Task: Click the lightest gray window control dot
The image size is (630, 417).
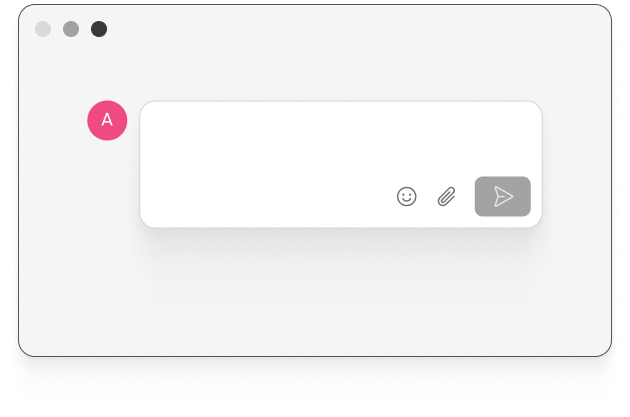Action: click(x=43, y=29)
